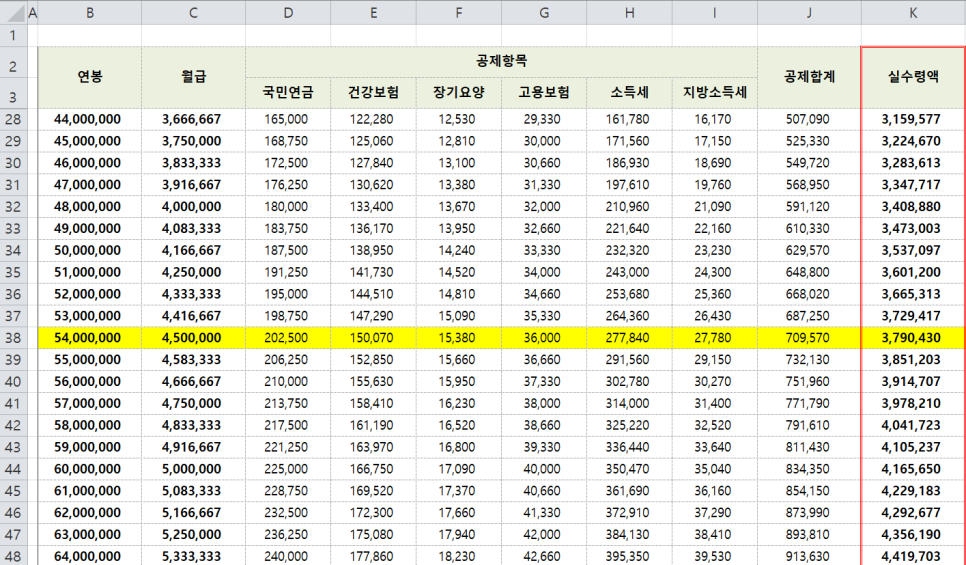Select column I header
The height and width of the screenshot is (565, 966).
point(715,12)
